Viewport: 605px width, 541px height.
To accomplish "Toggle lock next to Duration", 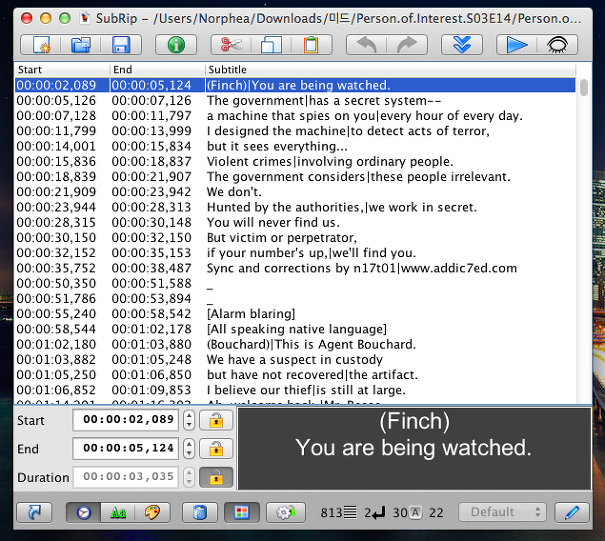I will point(216,477).
